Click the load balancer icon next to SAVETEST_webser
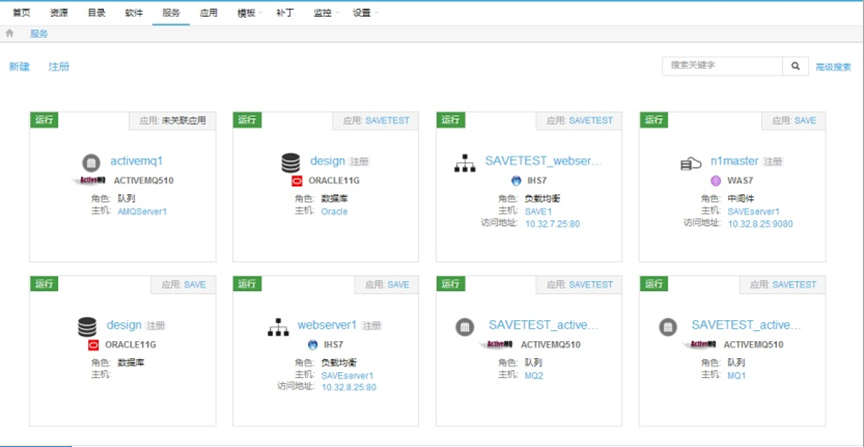 (x=465, y=161)
